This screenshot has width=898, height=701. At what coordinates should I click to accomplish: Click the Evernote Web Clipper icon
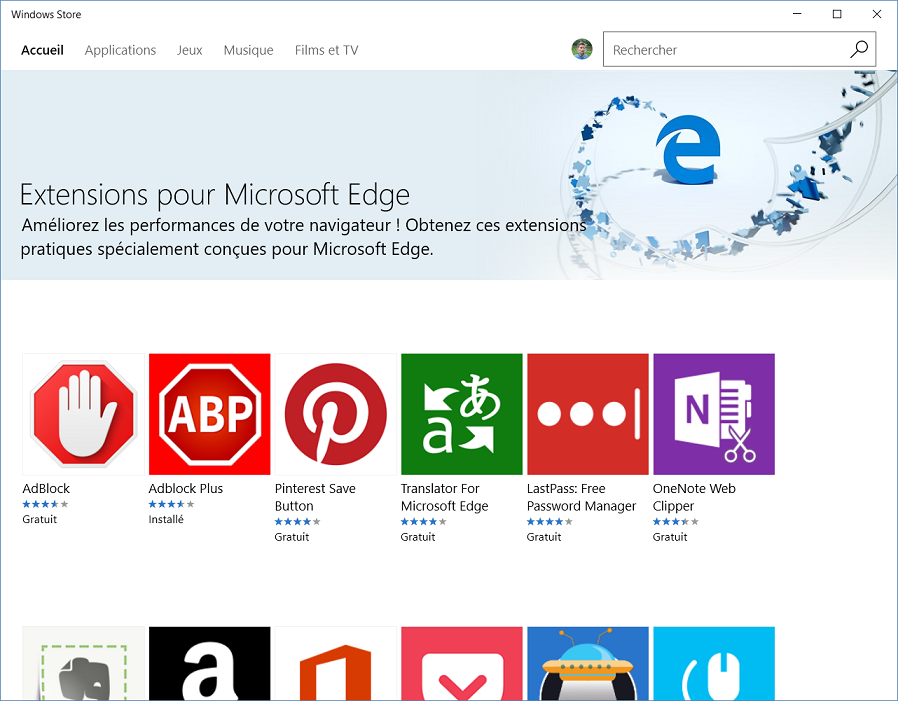point(84,663)
